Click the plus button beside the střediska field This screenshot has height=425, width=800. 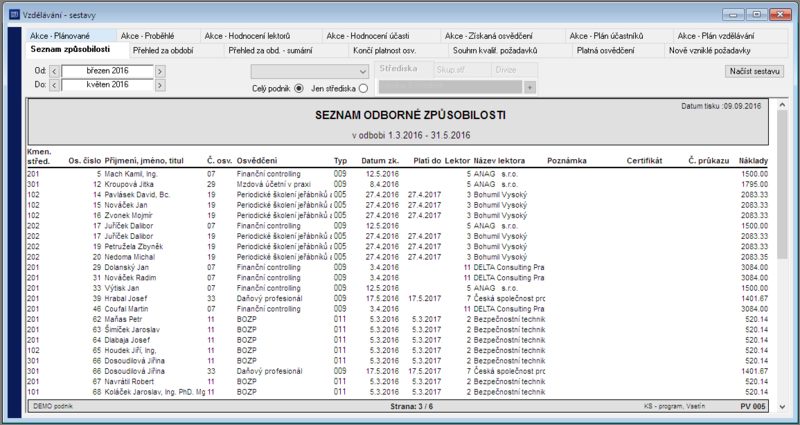click(530, 88)
